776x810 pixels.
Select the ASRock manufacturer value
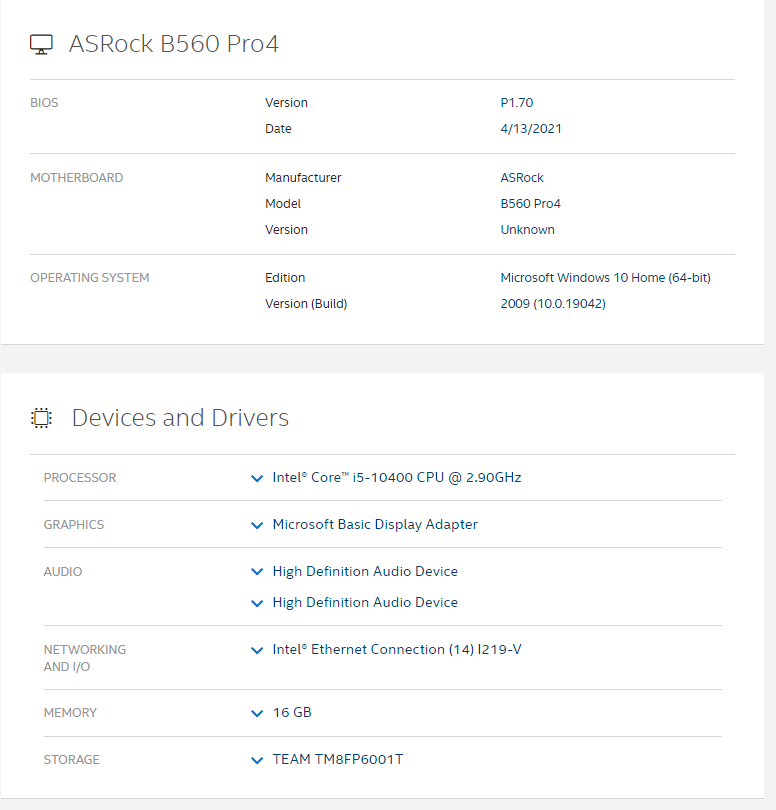click(522, 177)
